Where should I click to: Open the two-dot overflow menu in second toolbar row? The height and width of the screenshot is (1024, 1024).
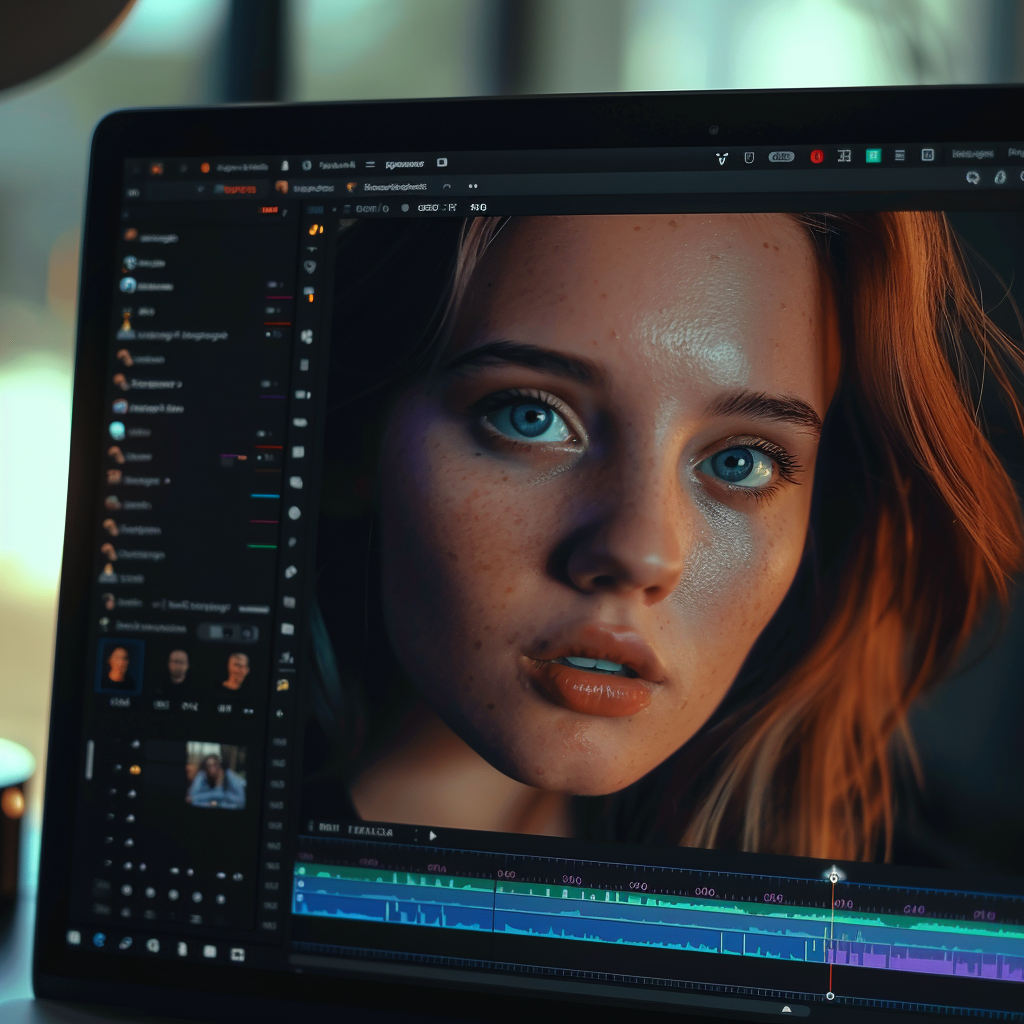coord(473,186)
